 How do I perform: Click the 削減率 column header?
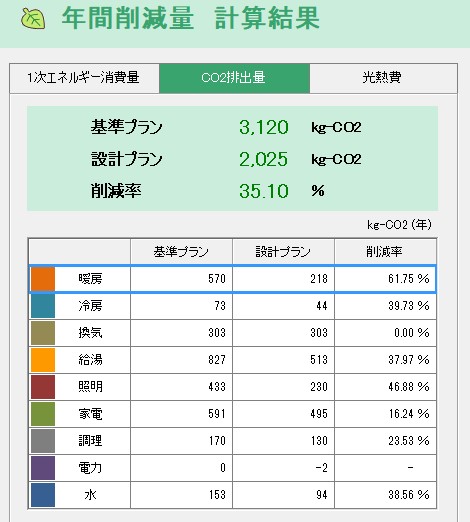[385, 252]
